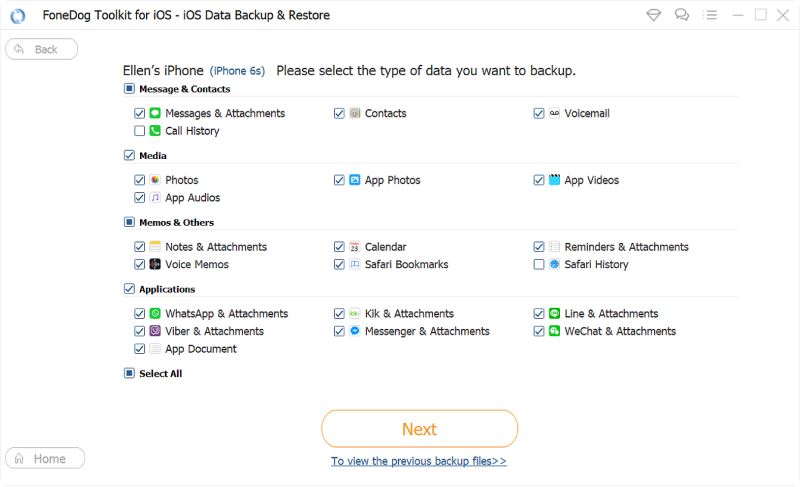Image resolution: width=800 pixels, height=487 pixels.
Task: Uncheck the WeChat & Attachments checkbox
Action: [x=539, y=331]
